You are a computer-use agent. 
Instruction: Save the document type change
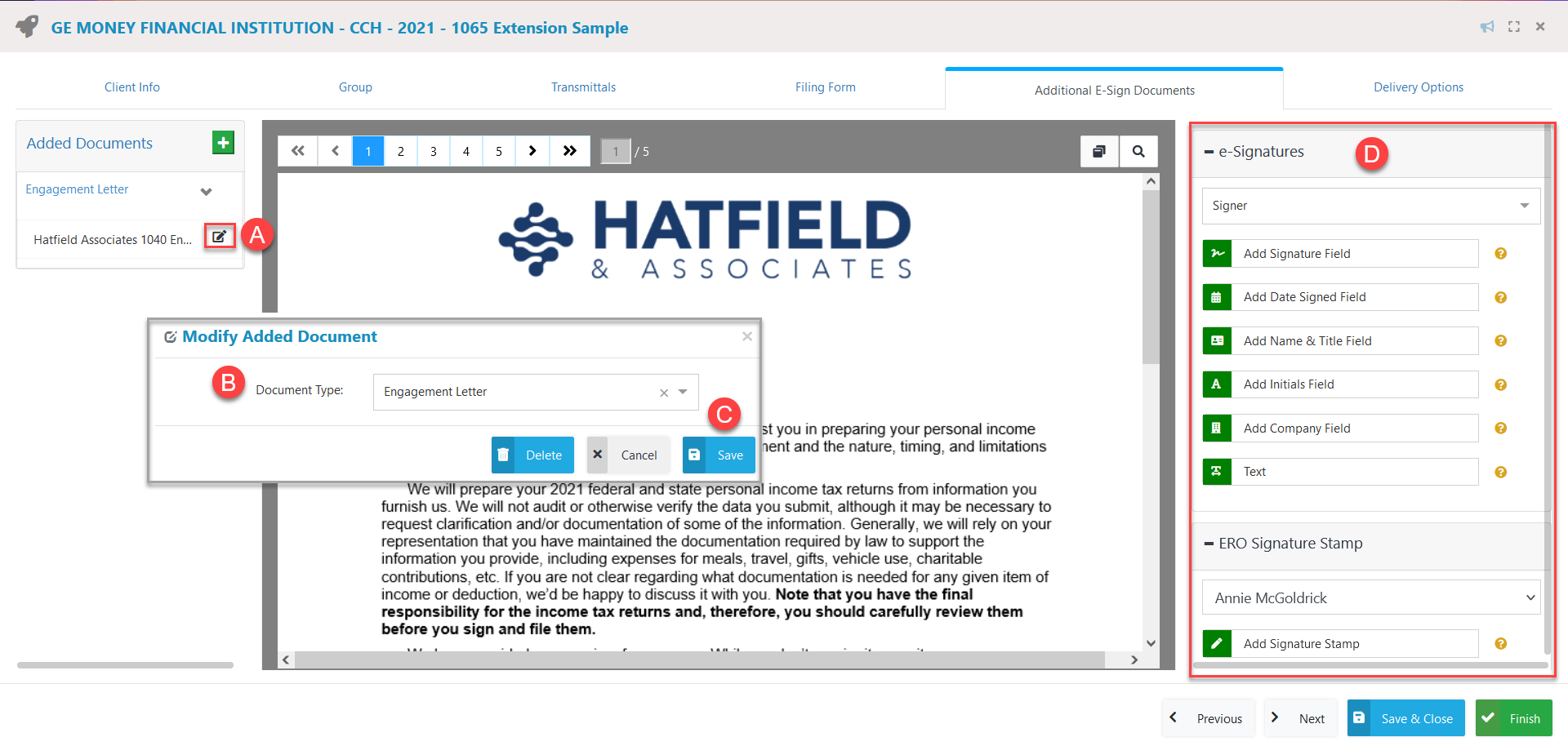[719, 455]
